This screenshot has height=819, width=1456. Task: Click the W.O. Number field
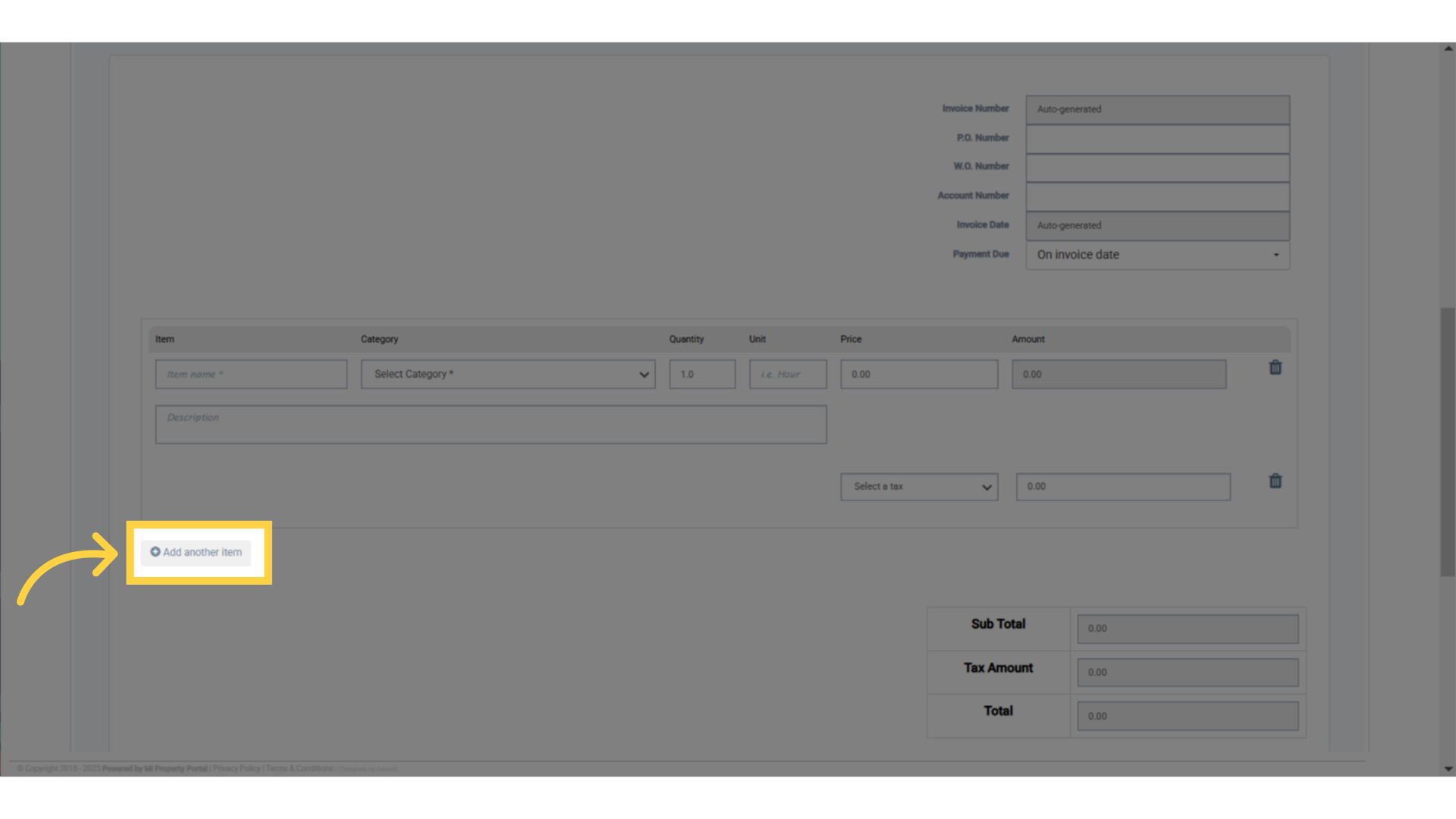[1157, 168]
